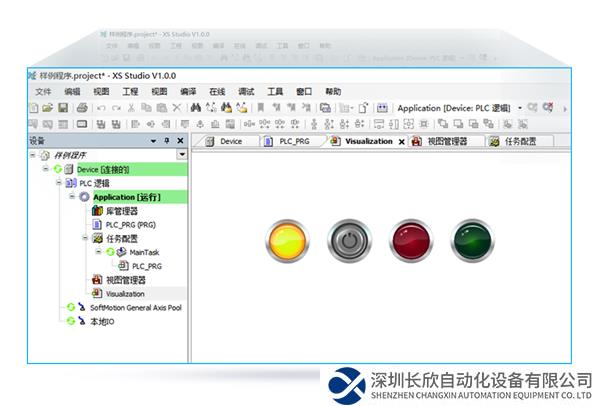
Task: Click the 视图管理器 tree icon
Action: tap(97, 280)
